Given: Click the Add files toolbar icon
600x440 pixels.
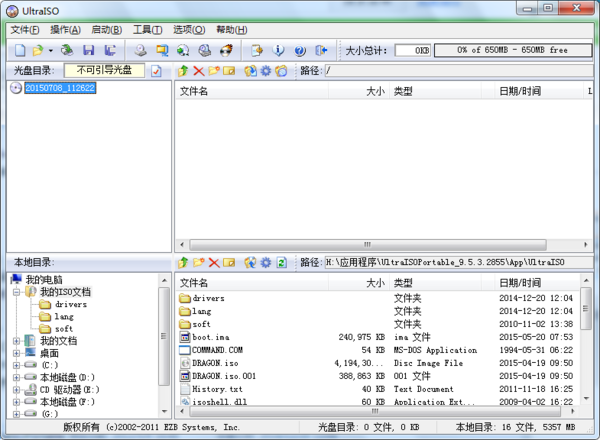Looking at the screenshot, I should tap(257, 50).
